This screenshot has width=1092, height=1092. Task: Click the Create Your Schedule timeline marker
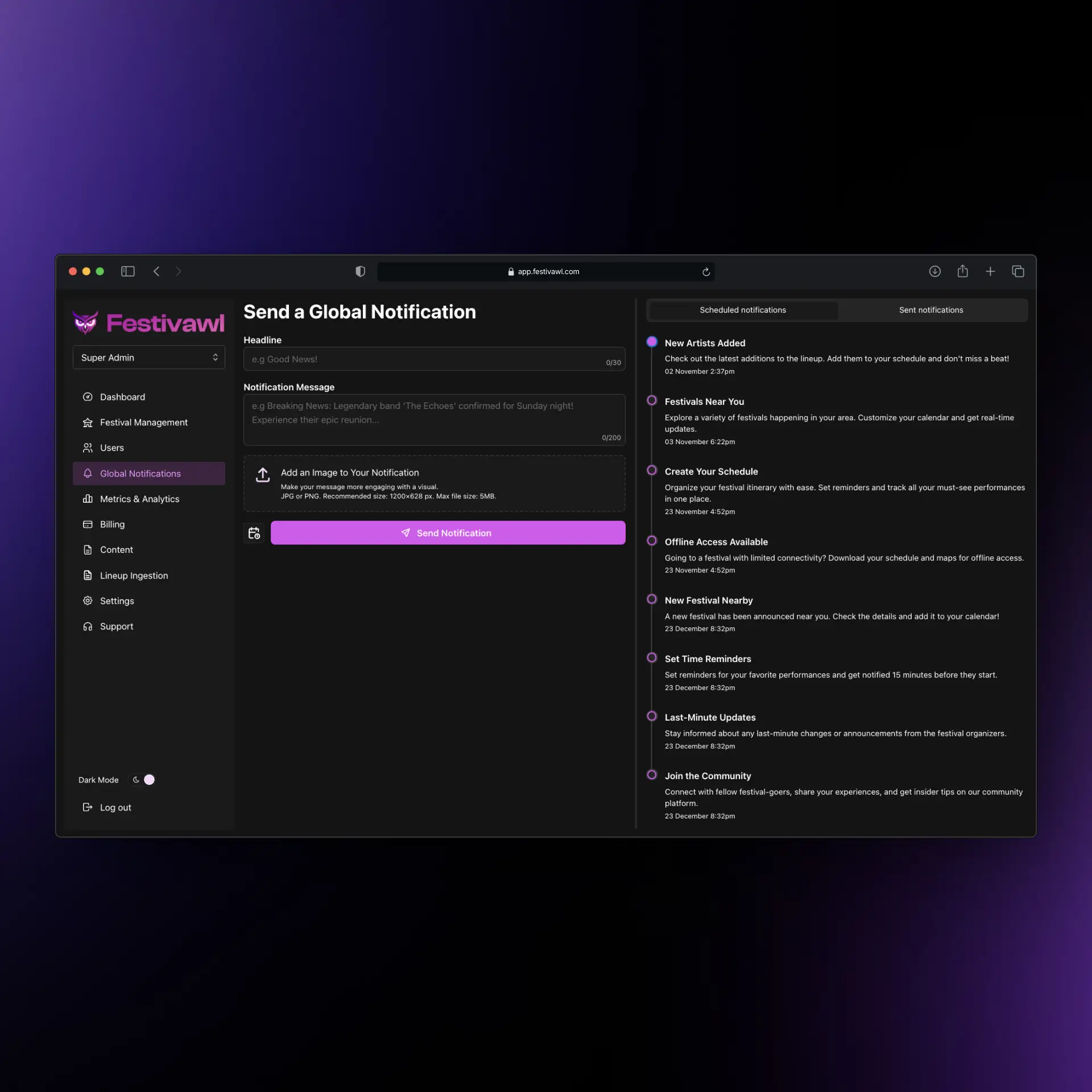click(x=652, y=470)
